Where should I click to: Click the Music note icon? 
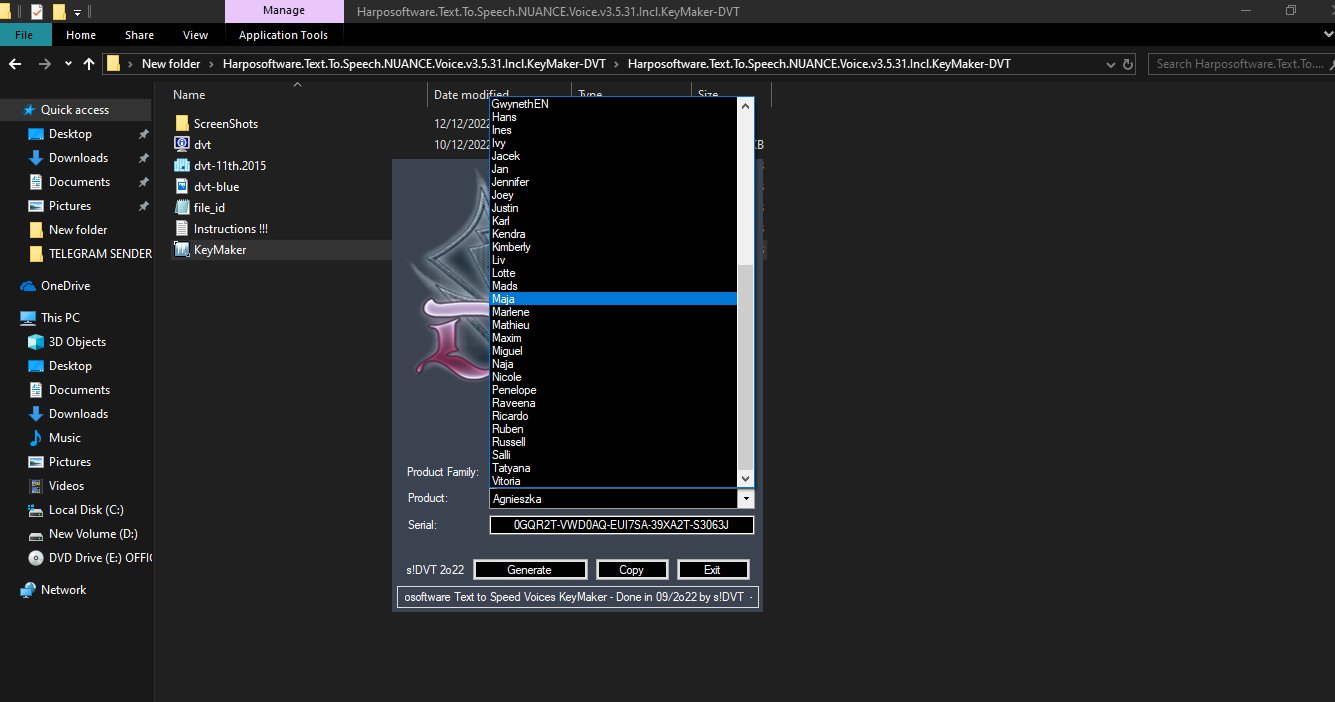coord(36,438)
